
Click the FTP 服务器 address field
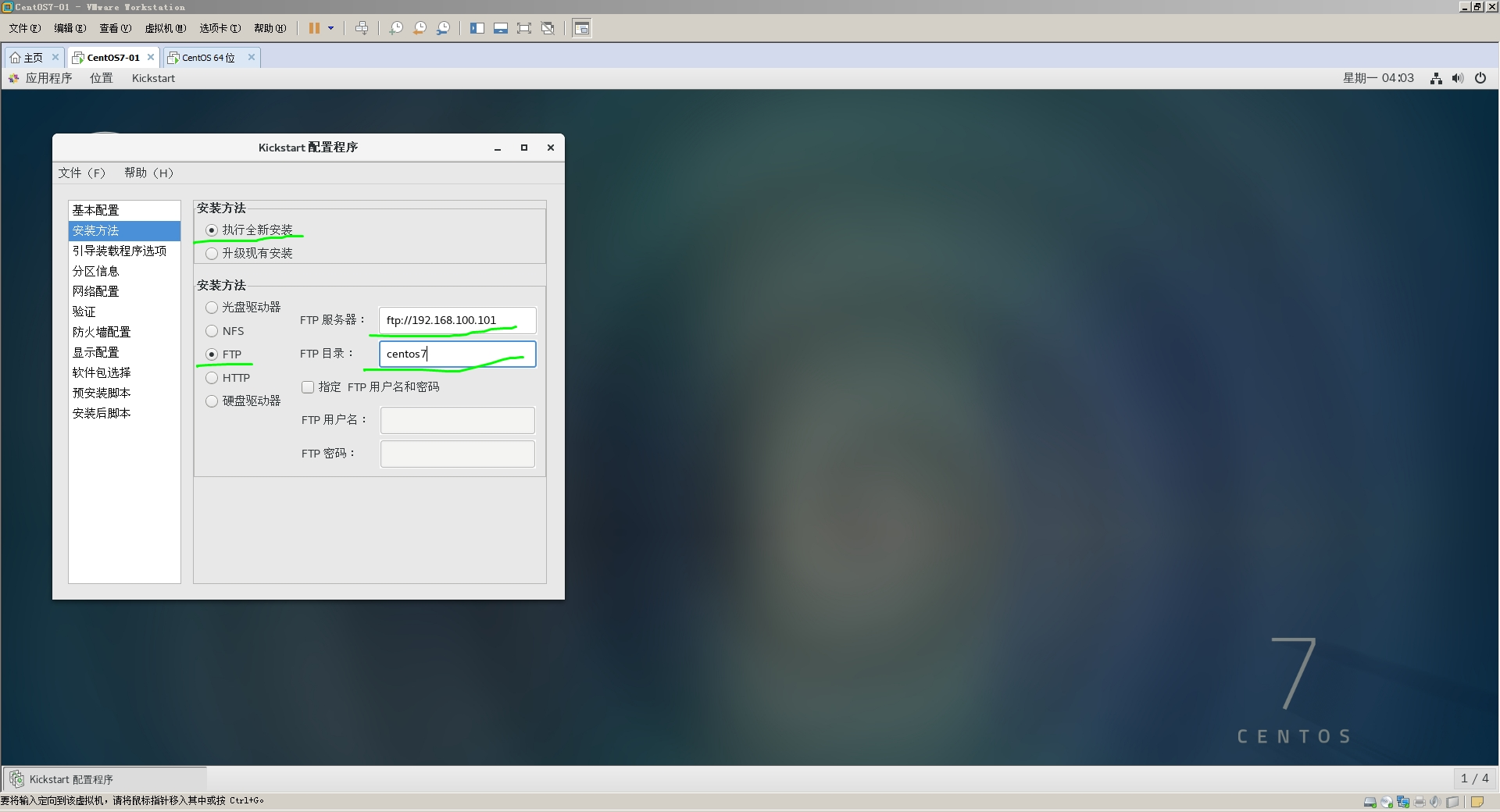[x=458, y=320]
